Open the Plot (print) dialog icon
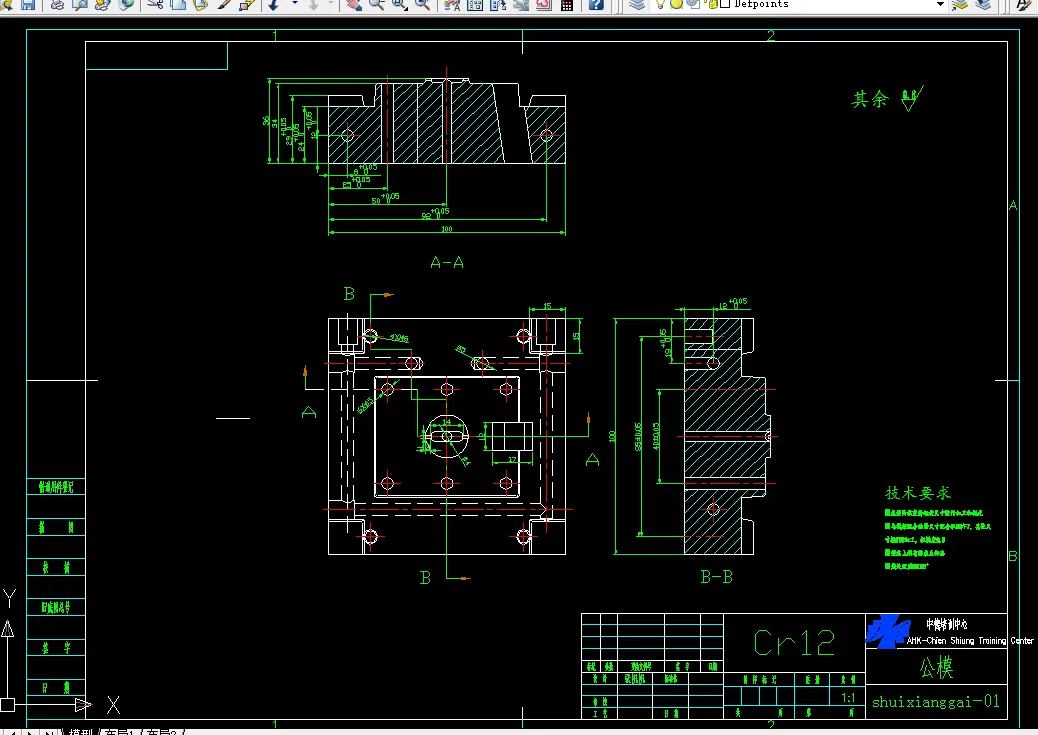Image resolution: width=1038 pixels, height=735 pixels. coord(58,5)
